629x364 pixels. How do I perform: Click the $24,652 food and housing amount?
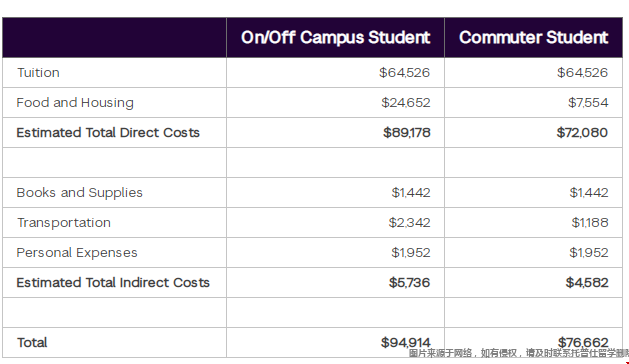tap(406, 103)
